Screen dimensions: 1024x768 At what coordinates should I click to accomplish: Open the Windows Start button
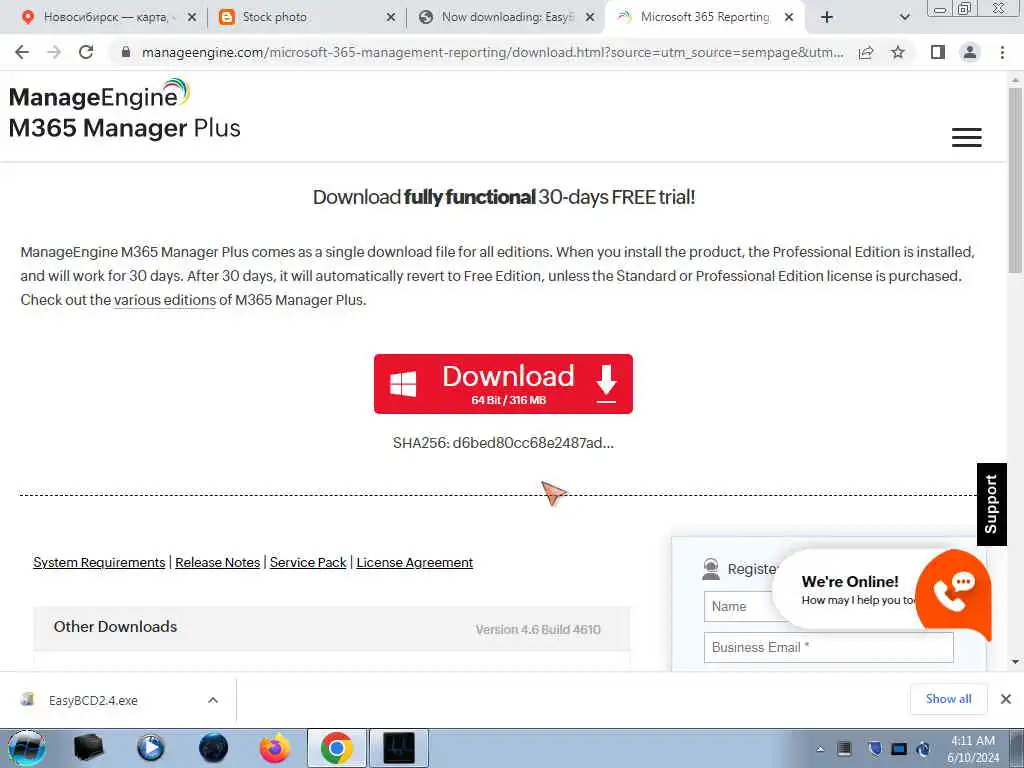coord(27,748)
